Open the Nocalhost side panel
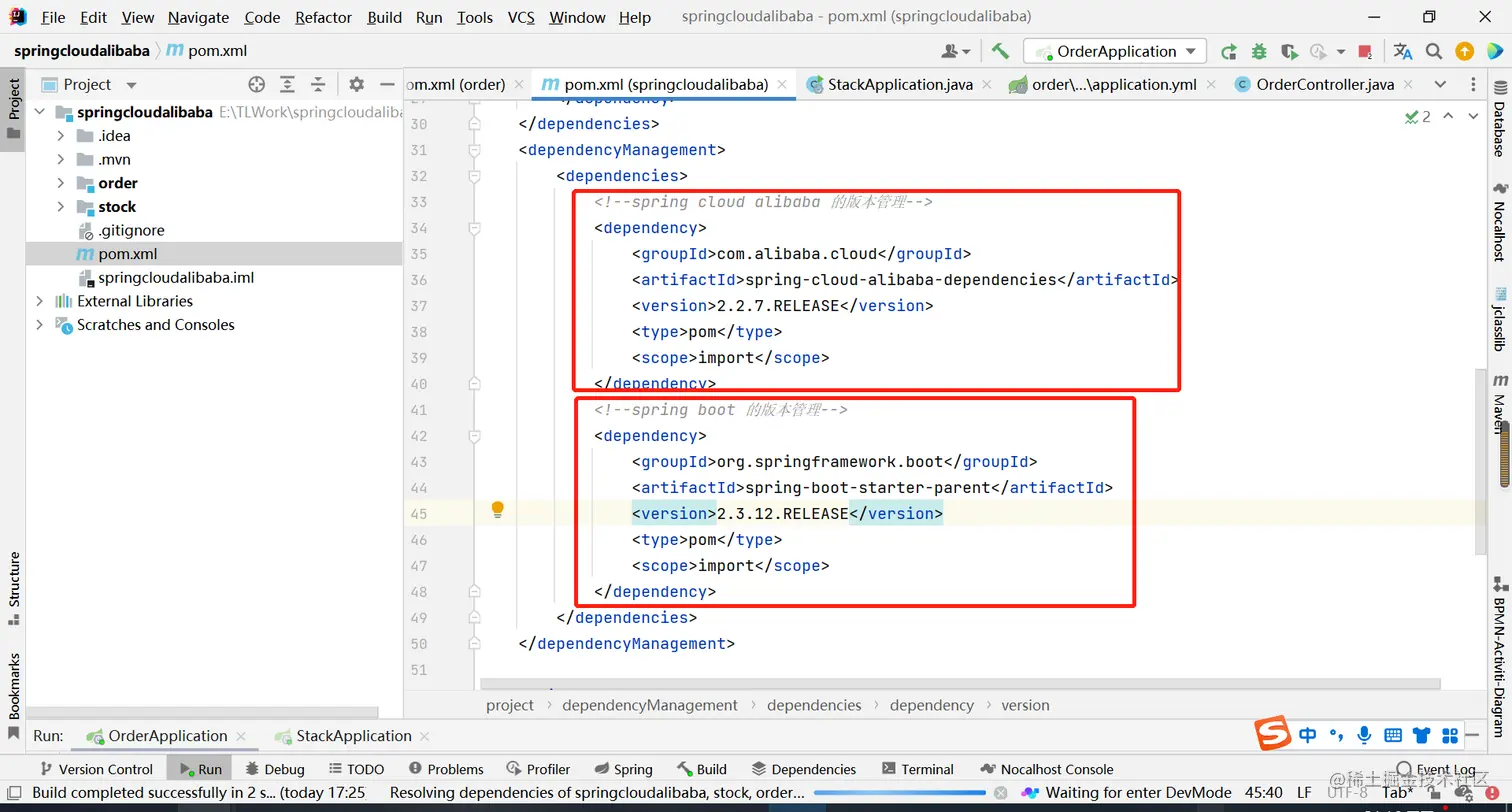Screen dimensions: 1512x812 [1500, 223]
